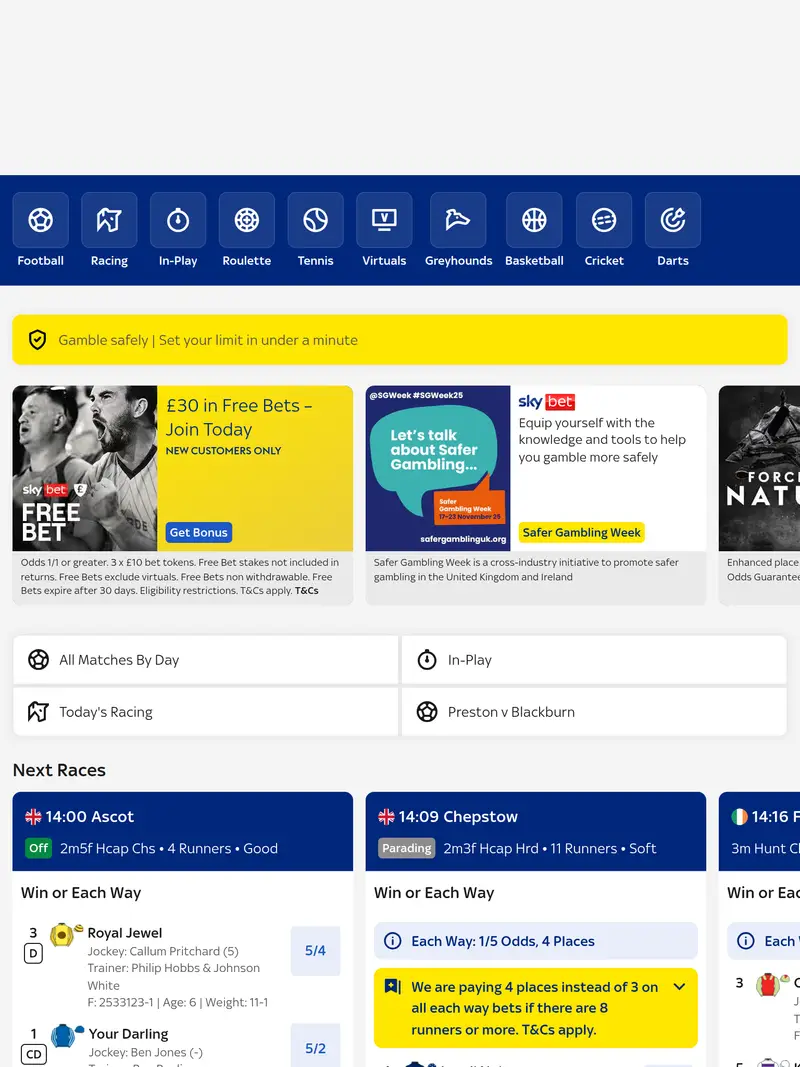Screen dimensions: 800x1067
Task: Open the Tennis sport icon
Action: (x=315, y=220)
